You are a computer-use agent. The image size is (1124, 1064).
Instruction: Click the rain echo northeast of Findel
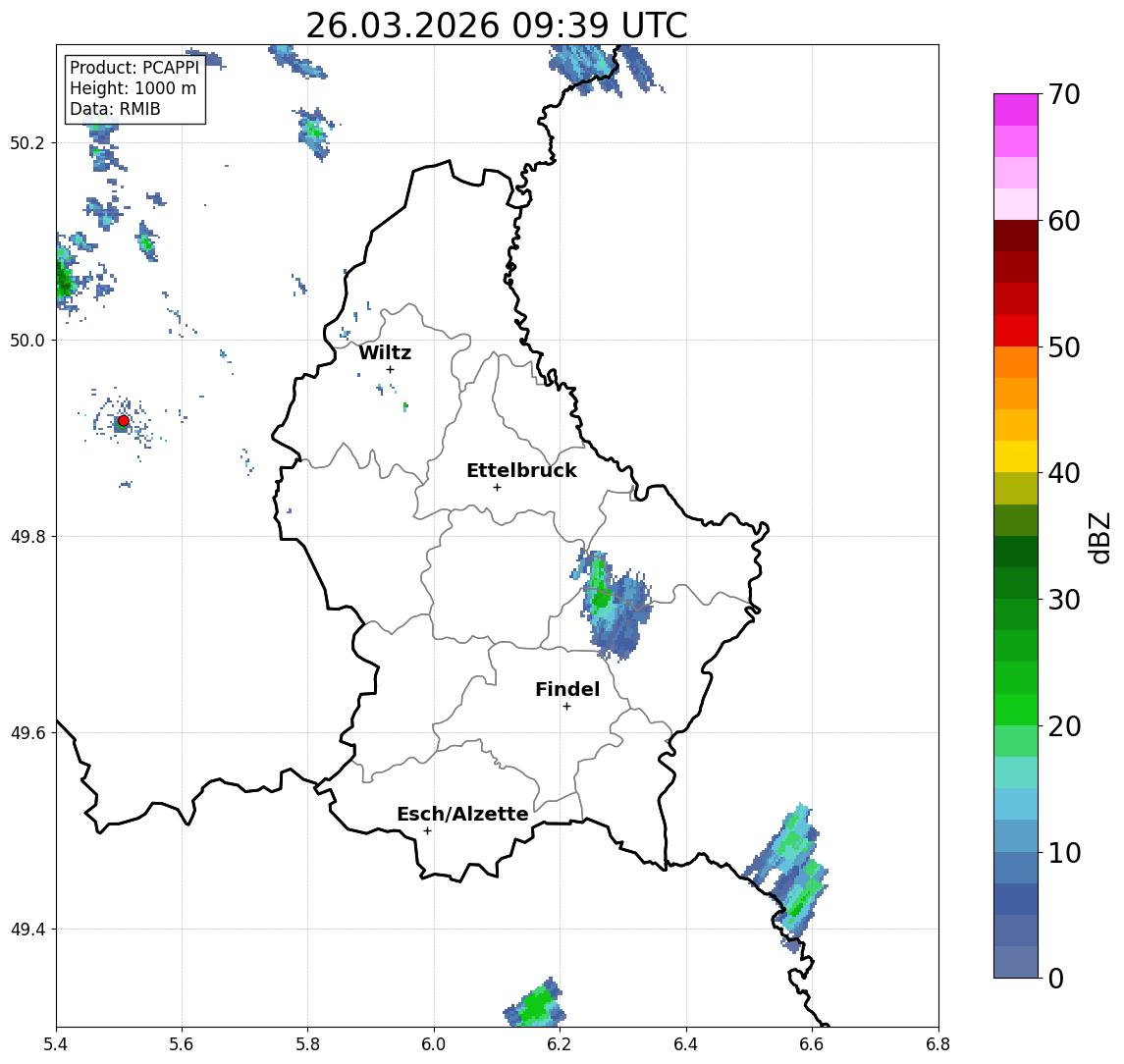coord(611,606)
